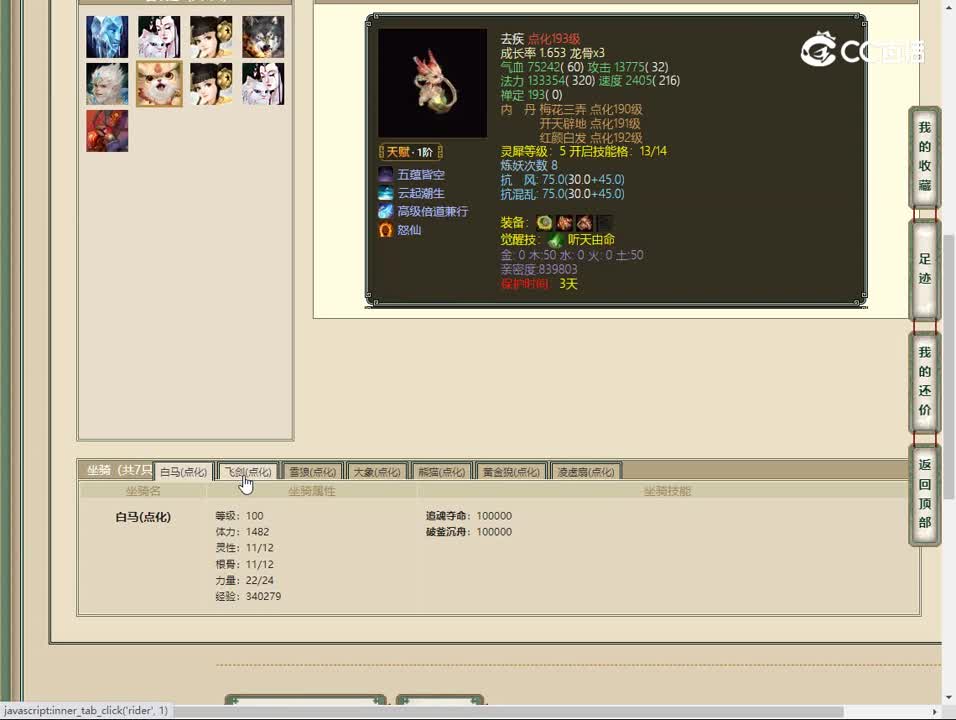This screenshot has width=956, height=720.
Task: Click the 保护时间 3天 line
Action: pos(539,283)
